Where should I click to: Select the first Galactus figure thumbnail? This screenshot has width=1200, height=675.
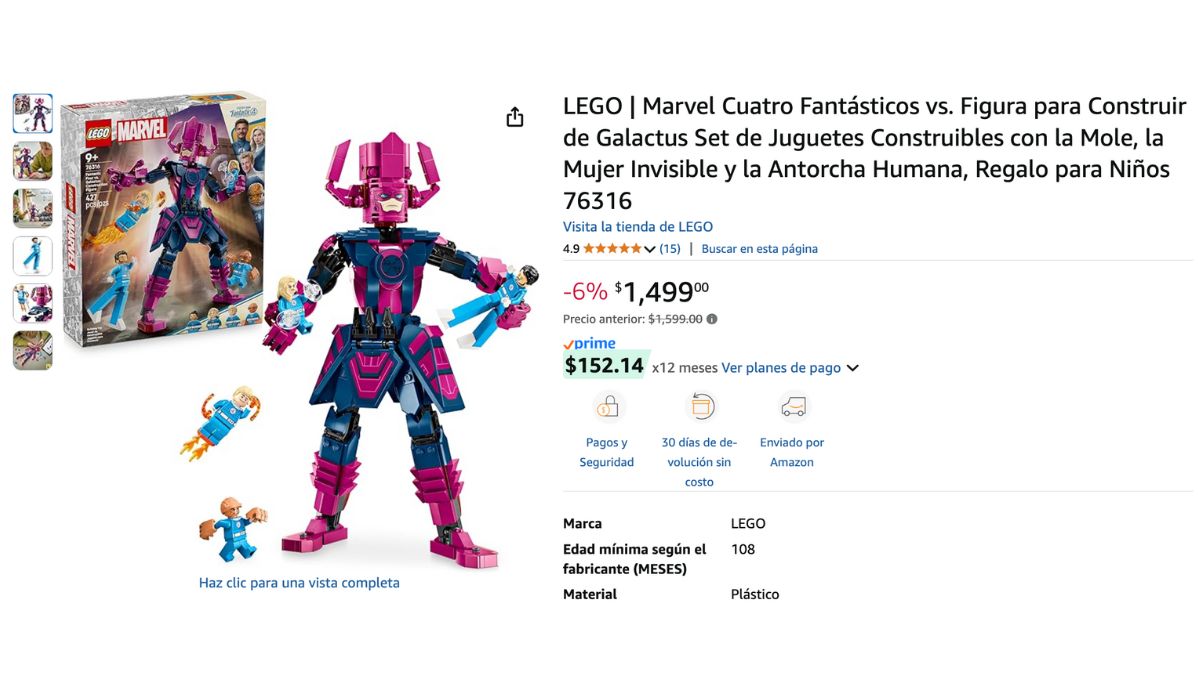33,113
